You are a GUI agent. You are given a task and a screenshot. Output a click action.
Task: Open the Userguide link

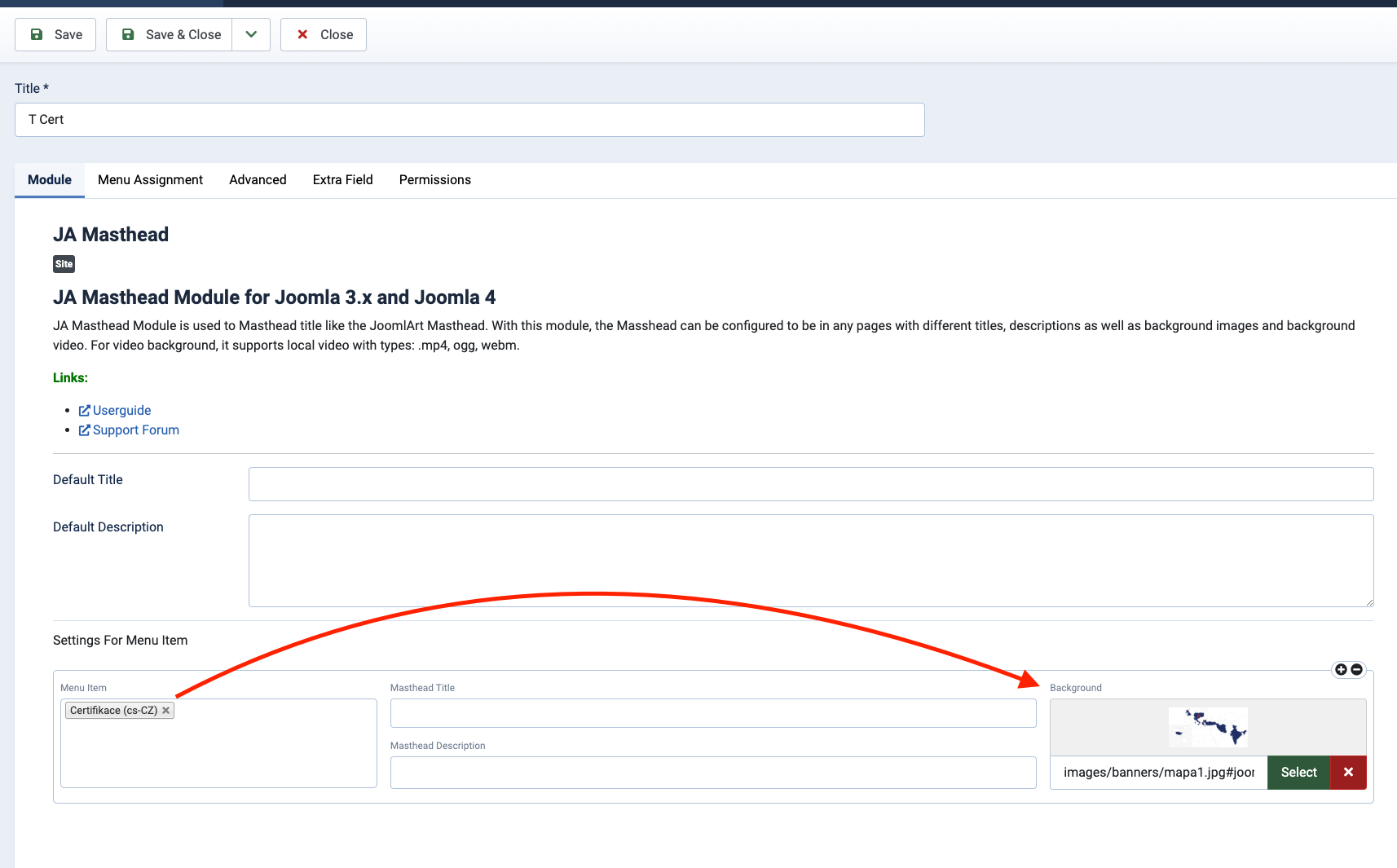(121, 410)
